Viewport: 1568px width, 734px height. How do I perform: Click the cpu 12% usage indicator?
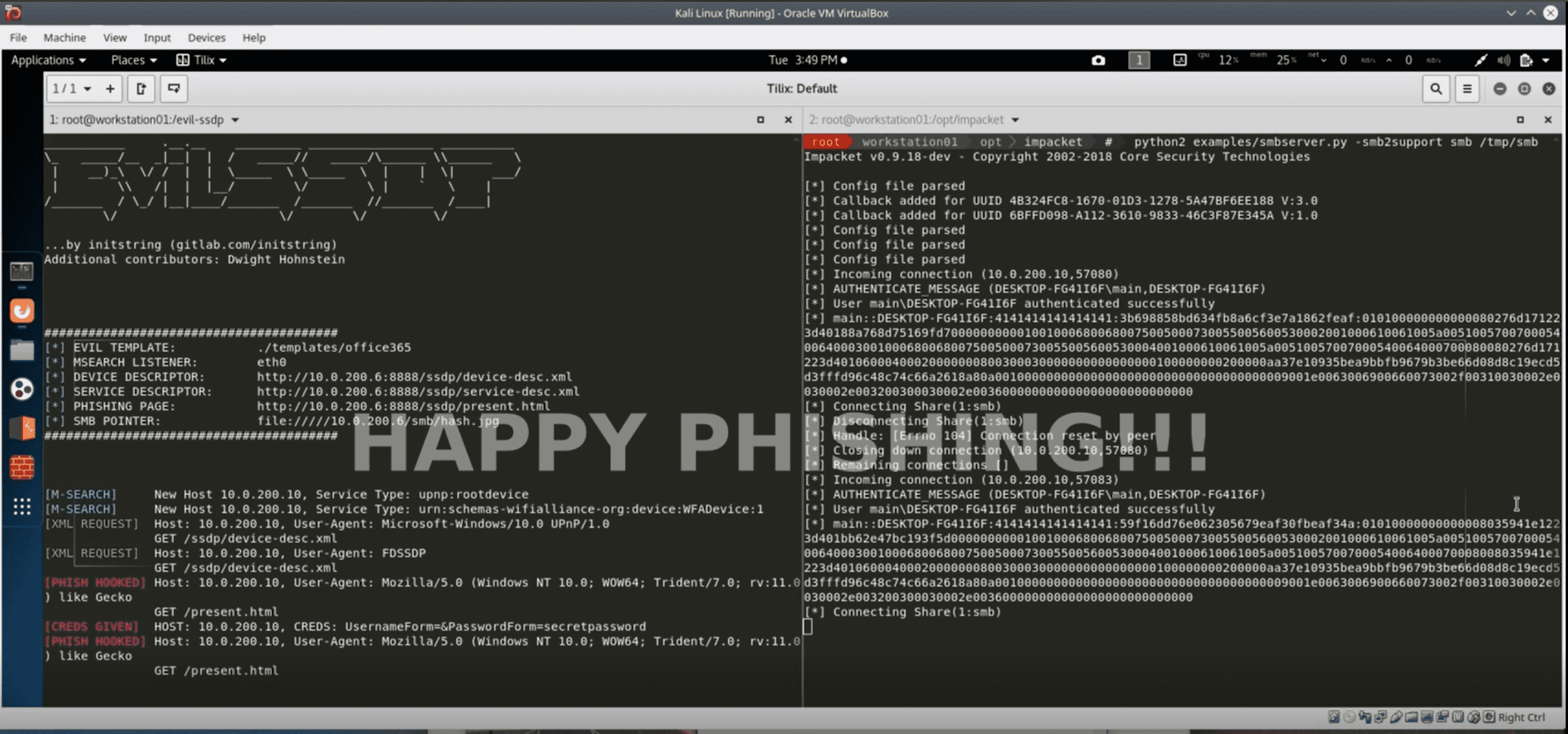point(1218,60)
